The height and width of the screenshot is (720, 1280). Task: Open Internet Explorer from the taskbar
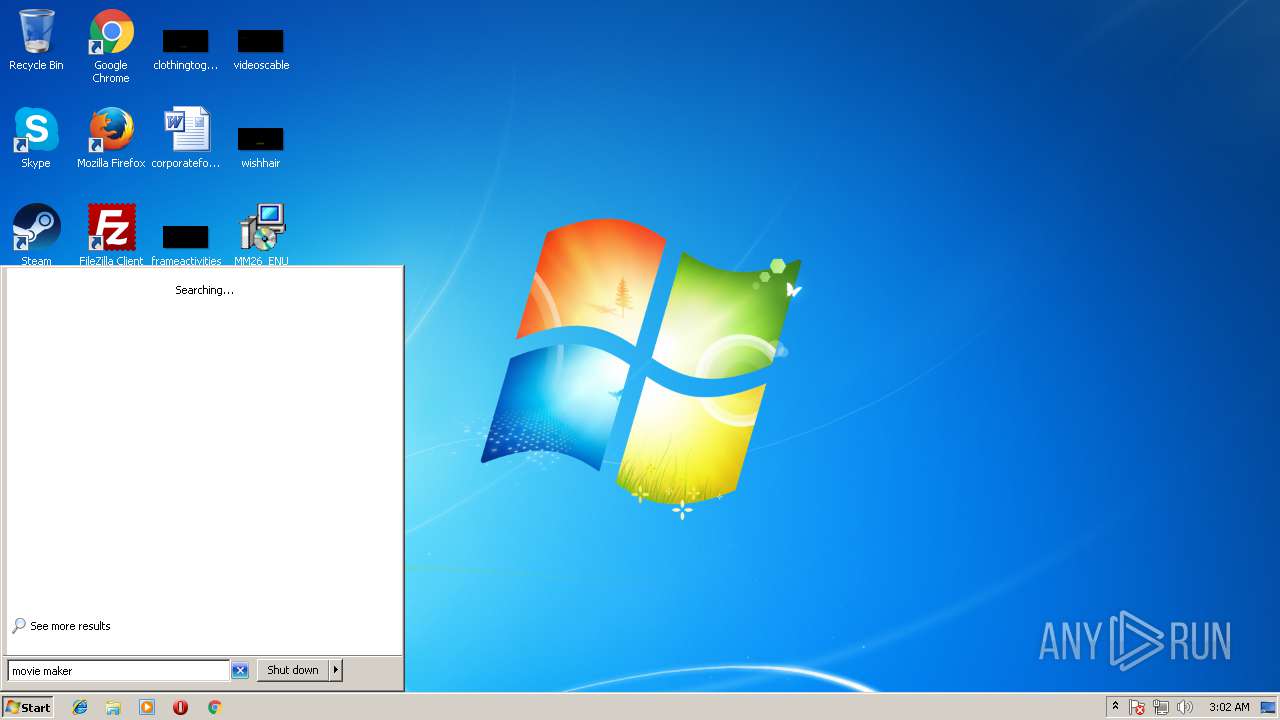pyautogui.click(x=80, y=707)
